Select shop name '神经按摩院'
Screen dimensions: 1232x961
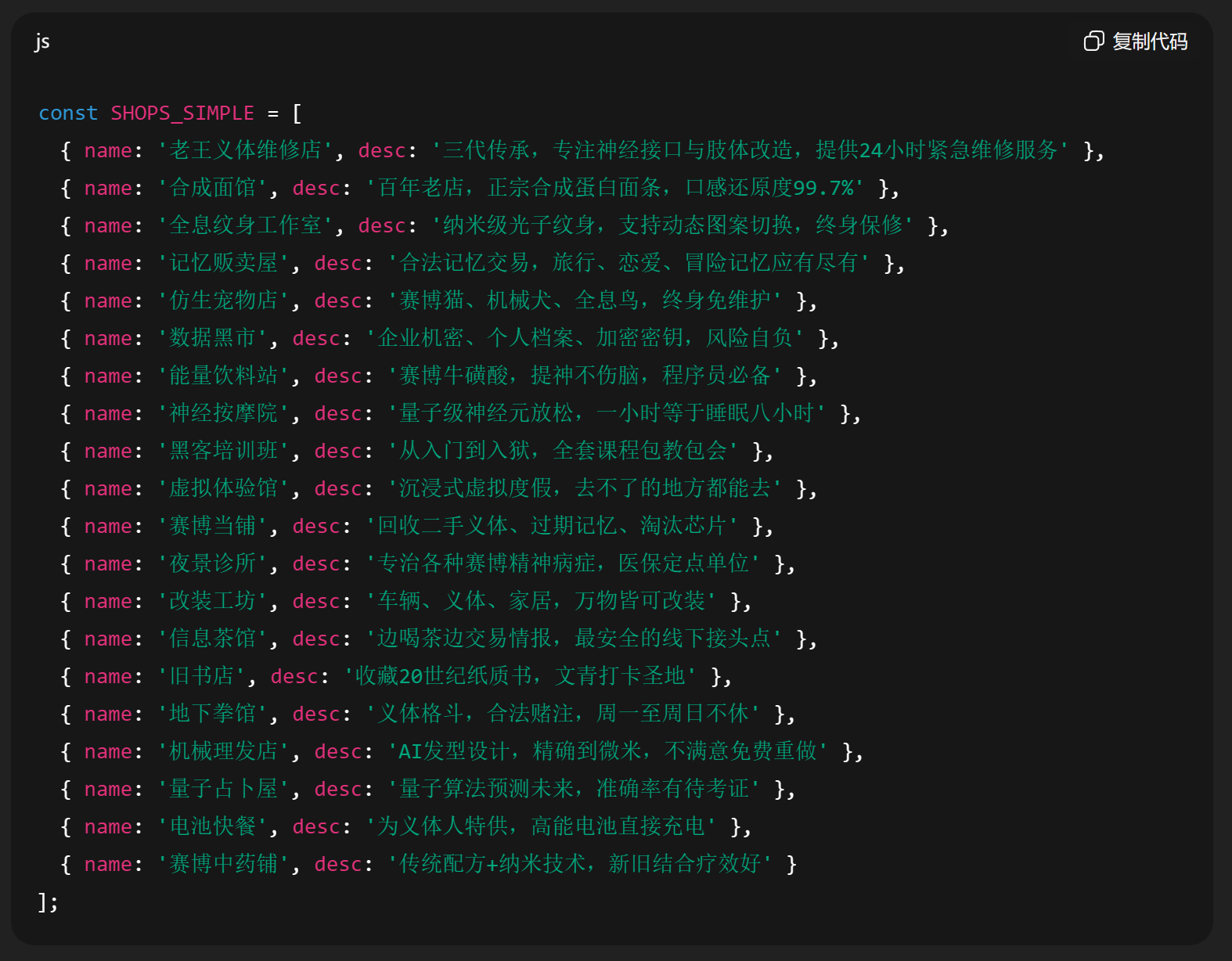click(224, 413)
